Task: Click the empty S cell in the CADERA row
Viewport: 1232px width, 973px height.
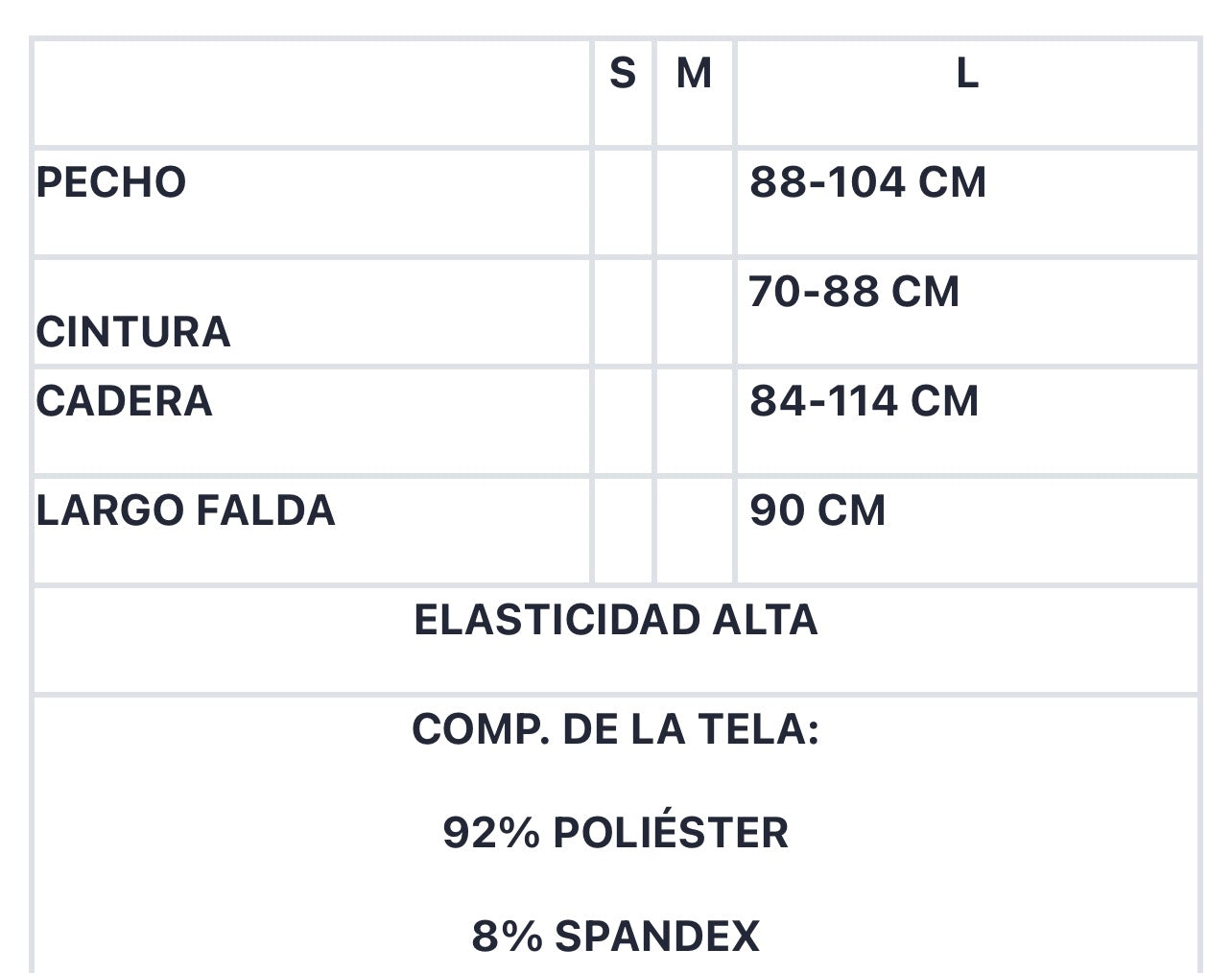Action: 623,421
